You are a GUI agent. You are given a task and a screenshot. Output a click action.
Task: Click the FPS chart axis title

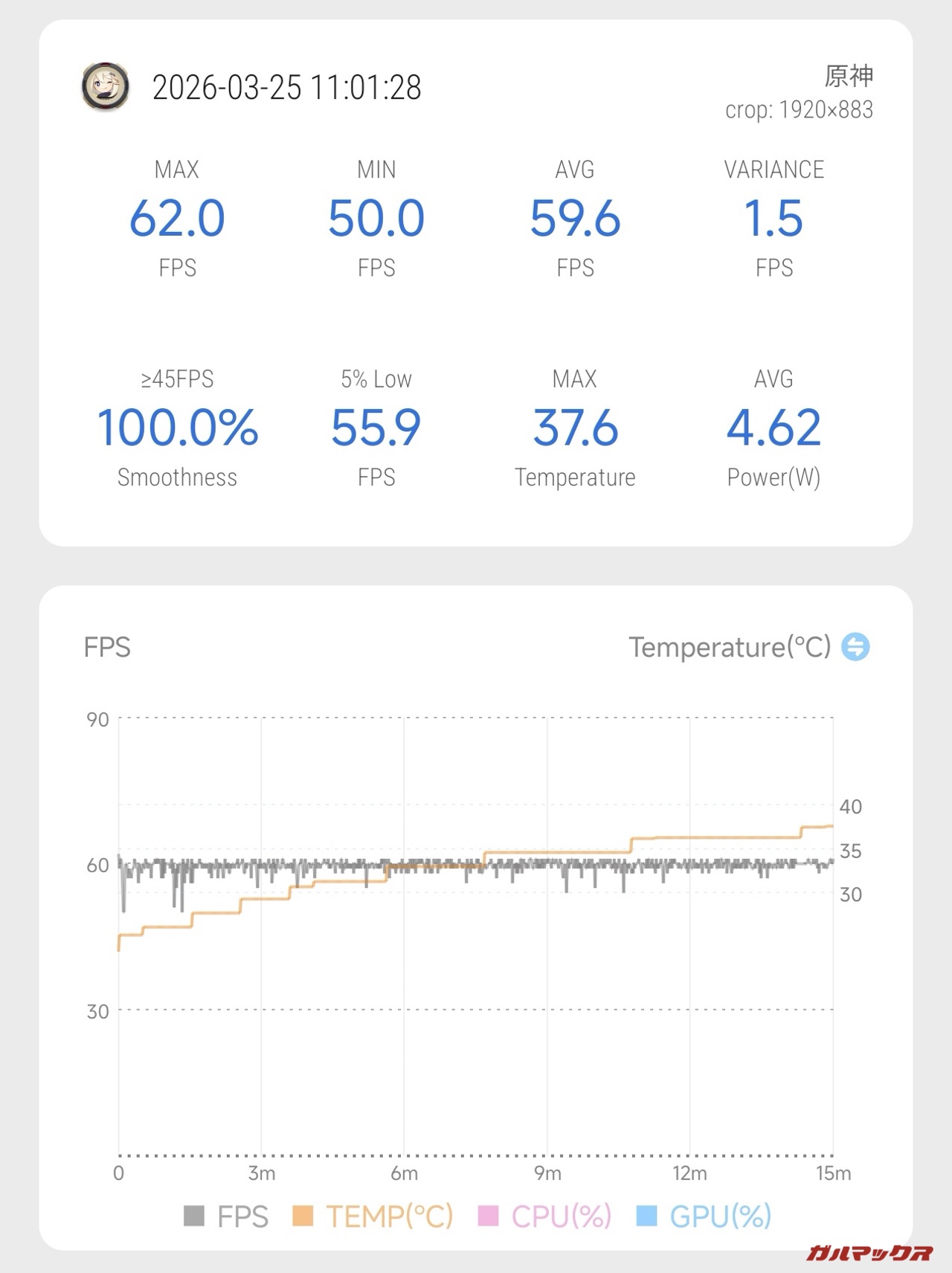click(x=107, y=647)
